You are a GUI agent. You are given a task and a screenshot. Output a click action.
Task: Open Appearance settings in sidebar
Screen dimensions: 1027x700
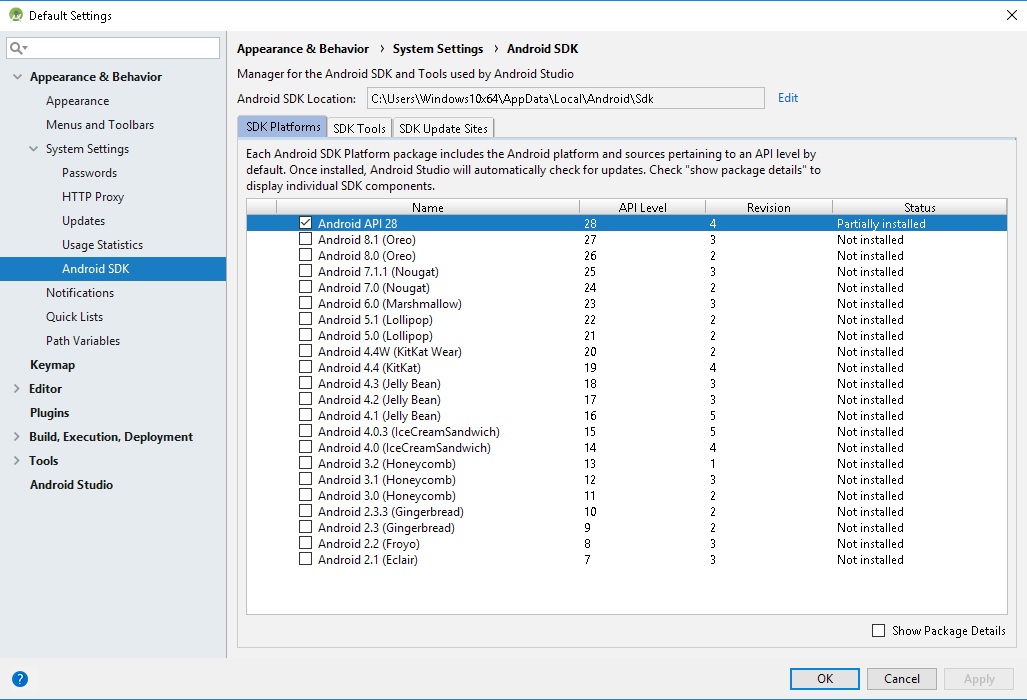point(77,101)
